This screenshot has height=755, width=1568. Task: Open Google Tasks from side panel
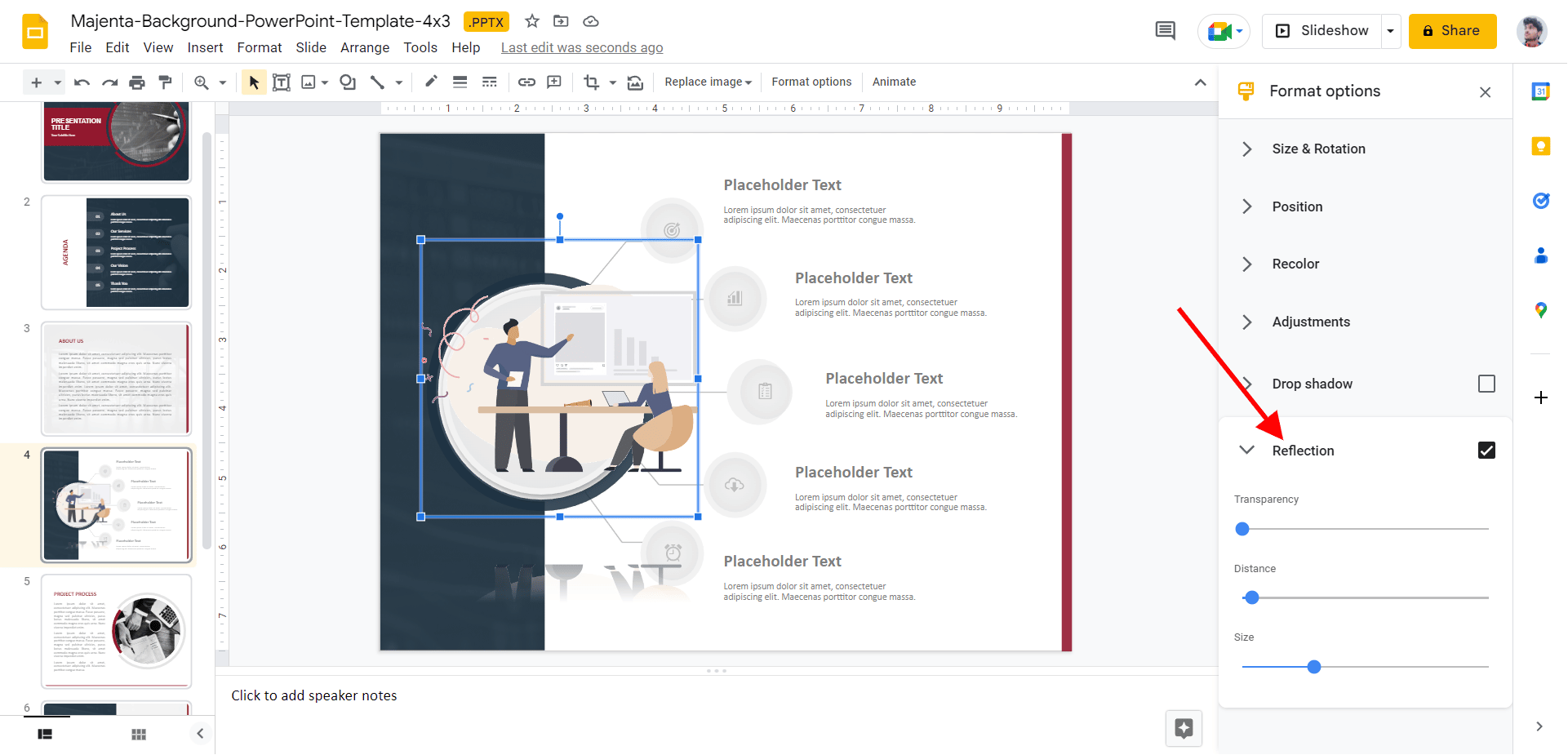(x=1540, y=201)
